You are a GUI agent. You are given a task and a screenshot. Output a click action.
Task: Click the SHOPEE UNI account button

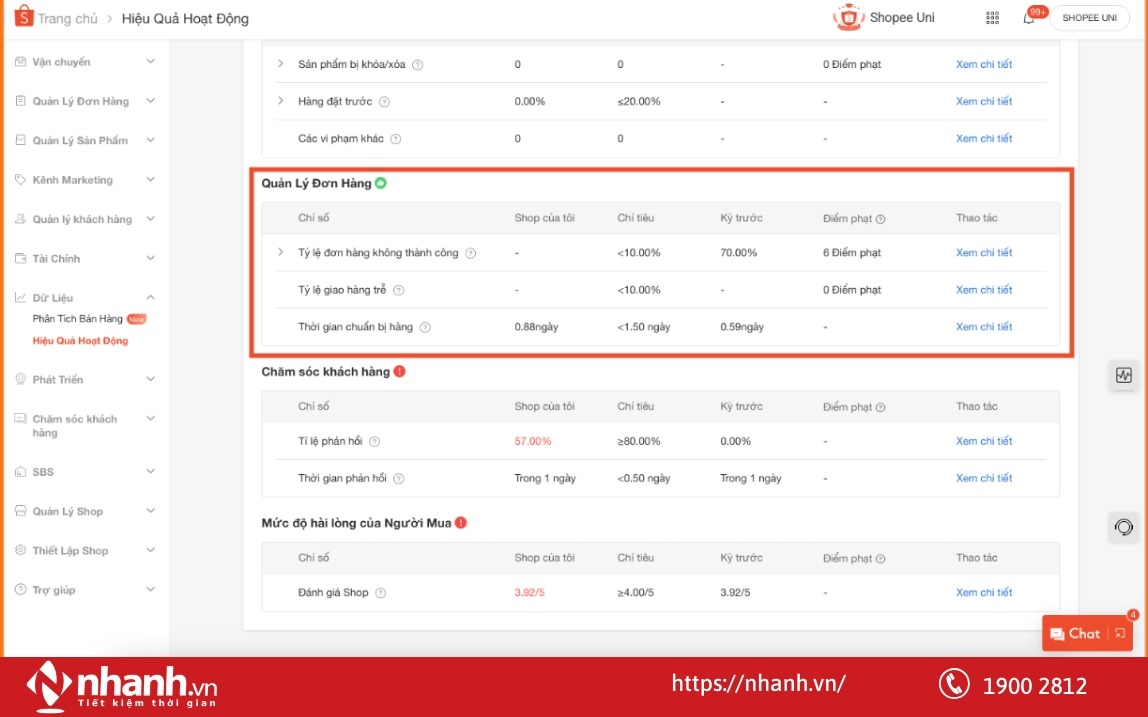tap(1088, 18)
